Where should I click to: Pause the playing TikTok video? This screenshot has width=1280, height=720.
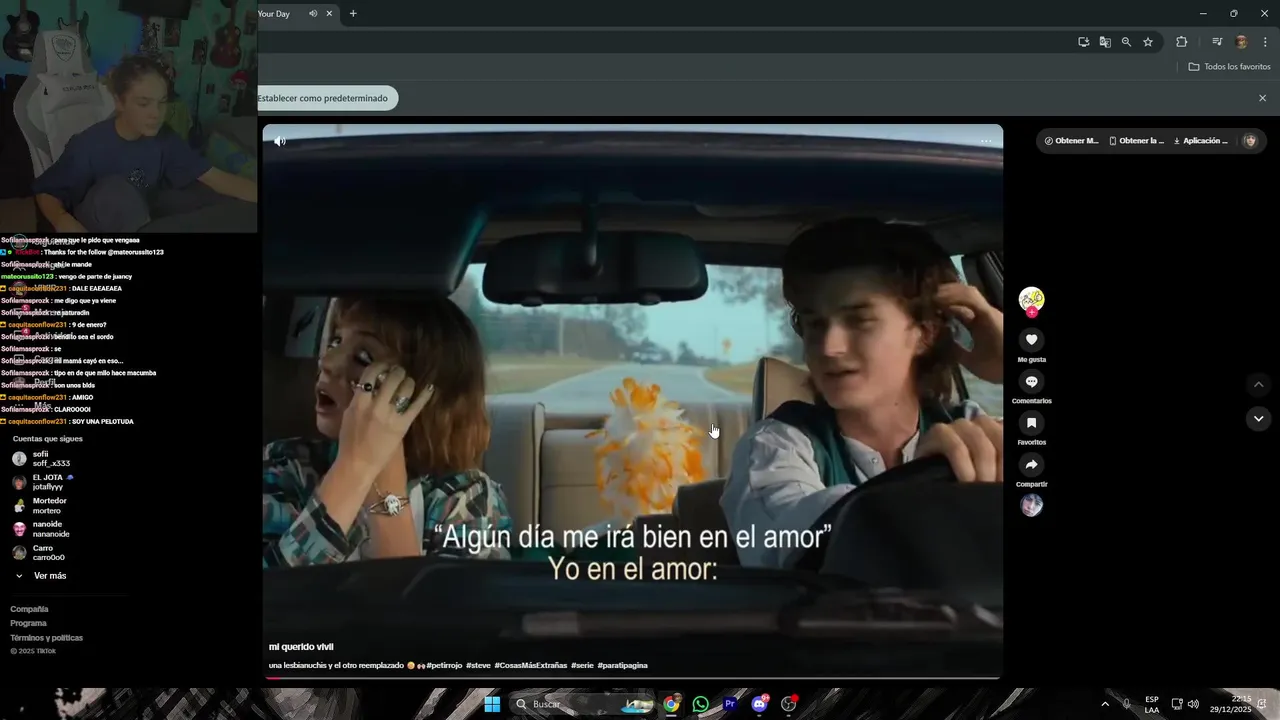(x=632, y=400)
